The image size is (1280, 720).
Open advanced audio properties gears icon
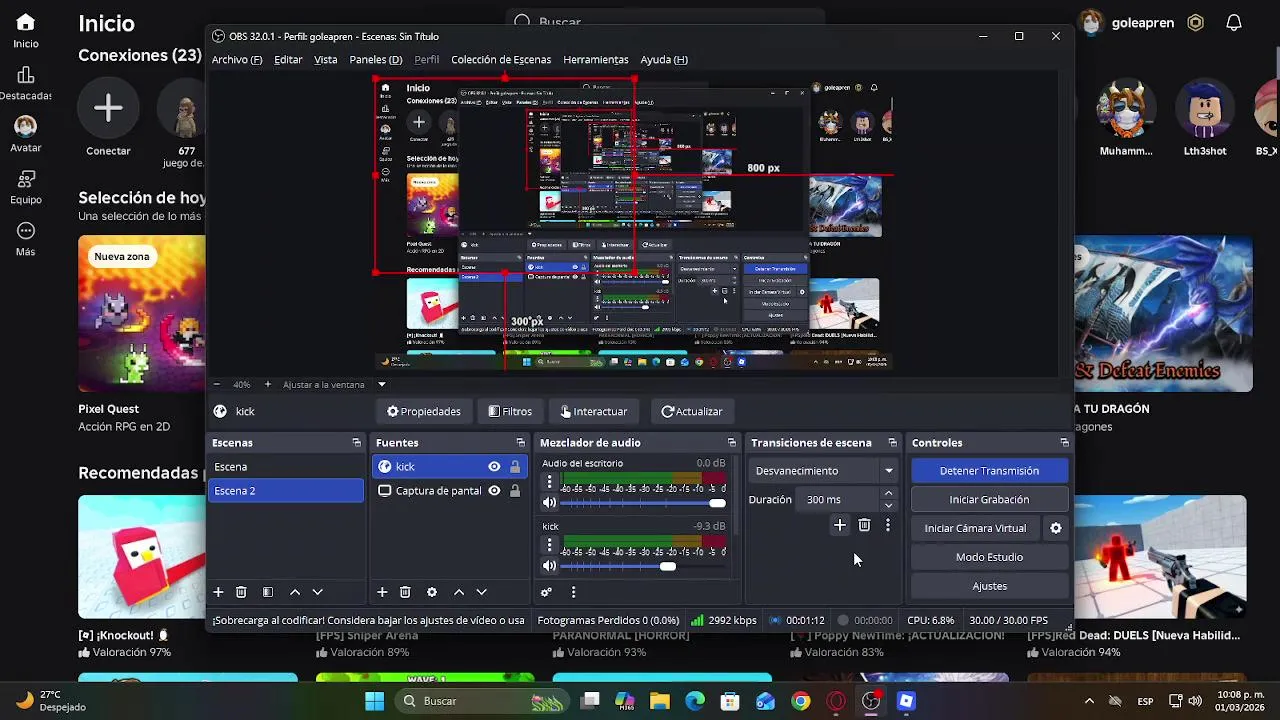point(546,592)
